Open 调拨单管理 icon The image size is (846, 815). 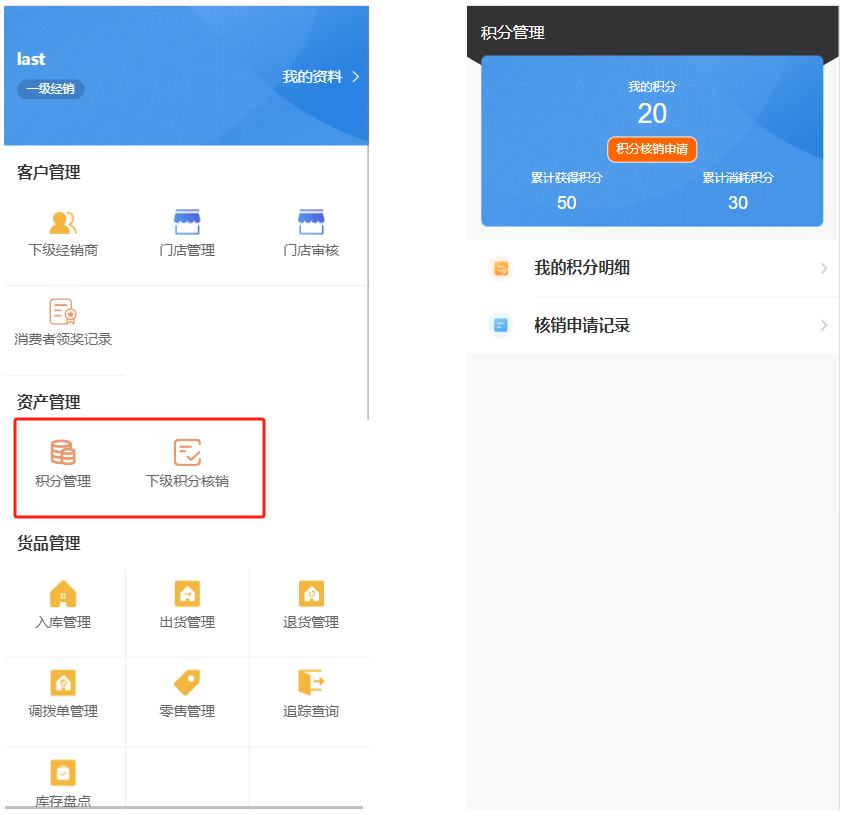pyautogui.click(x=63, y=683)
